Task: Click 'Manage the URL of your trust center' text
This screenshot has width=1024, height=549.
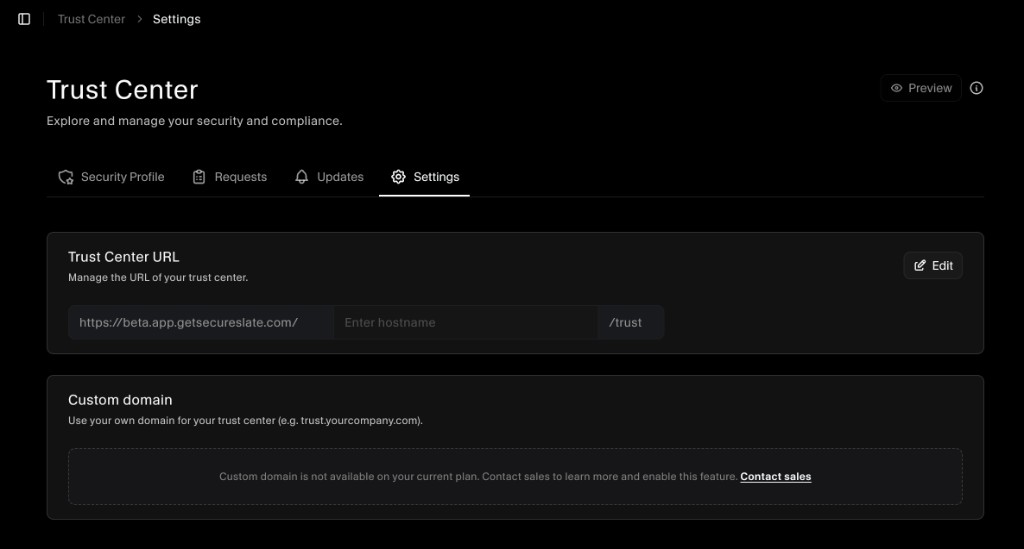Action: click(158, 277)
